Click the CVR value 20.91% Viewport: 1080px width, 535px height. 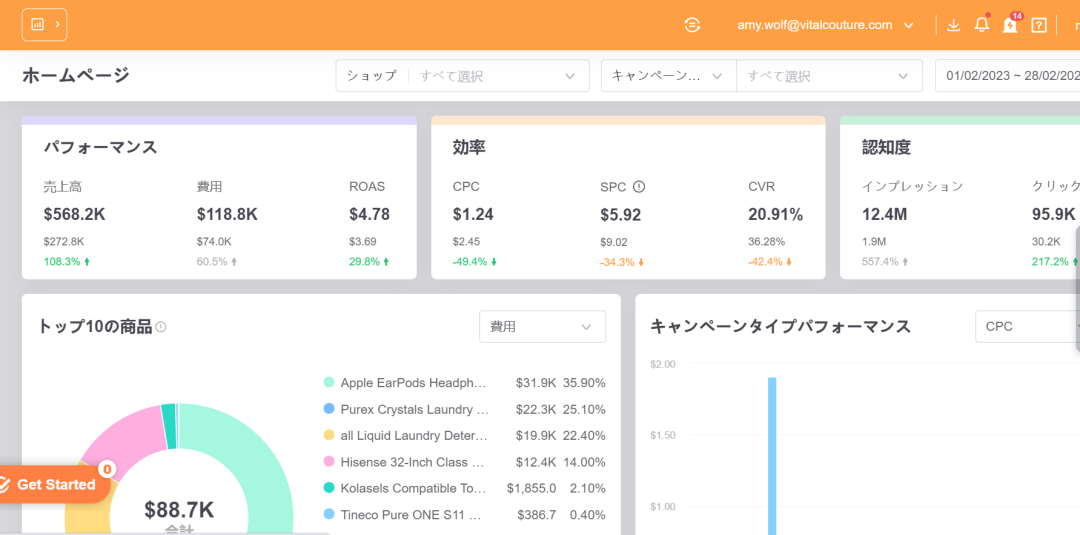coord(776,215)
